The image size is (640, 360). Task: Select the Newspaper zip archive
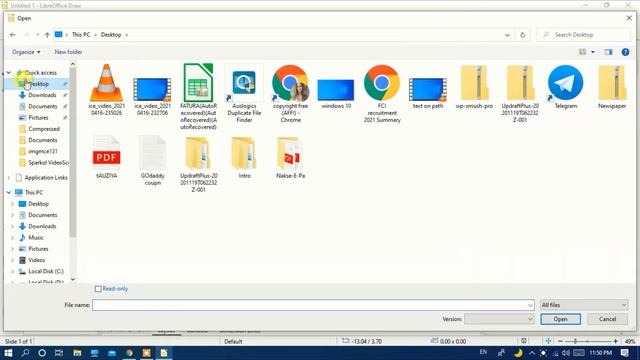pos(612,87)
